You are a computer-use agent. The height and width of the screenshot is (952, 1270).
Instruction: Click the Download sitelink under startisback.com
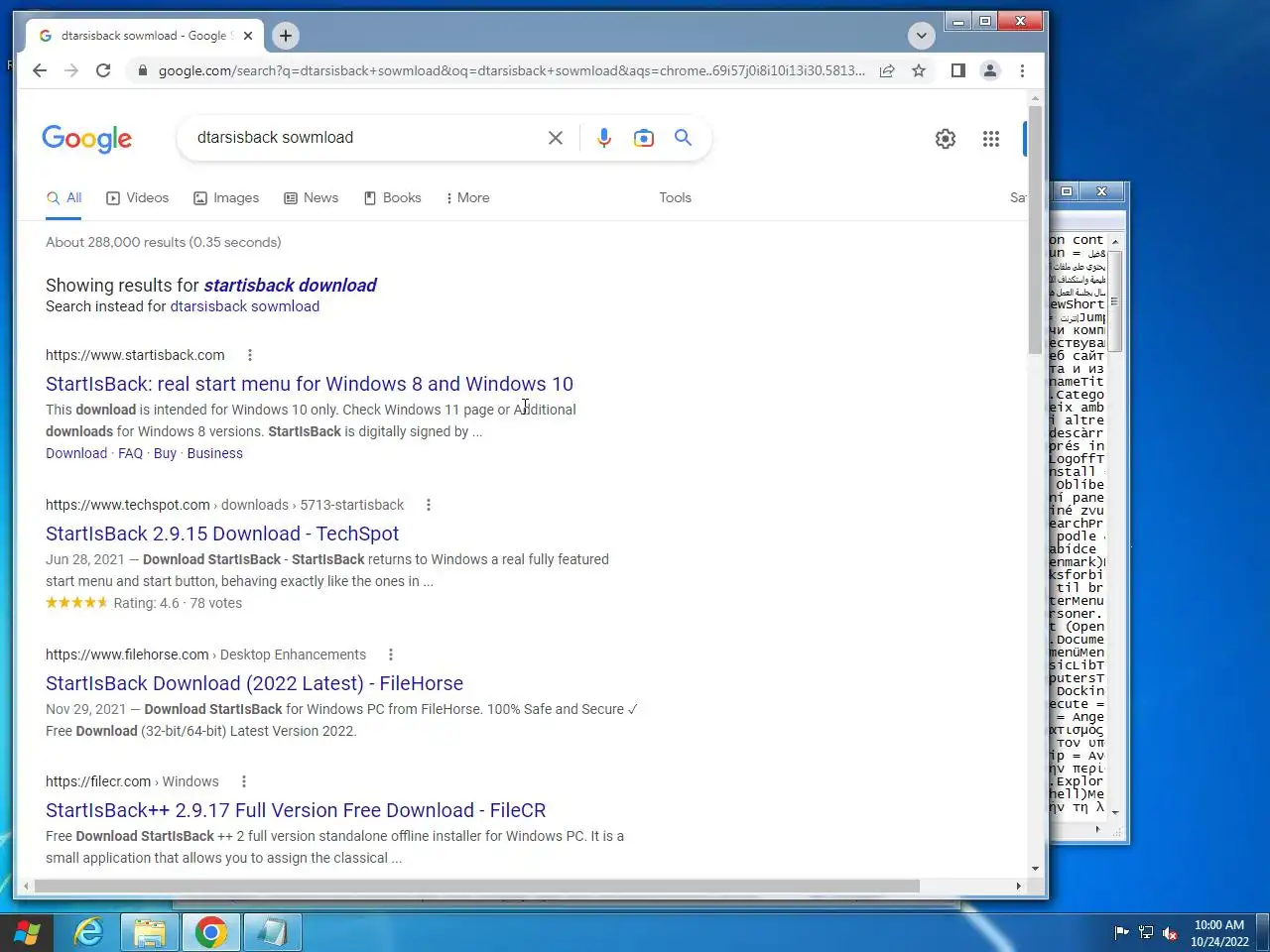[76, 453]
